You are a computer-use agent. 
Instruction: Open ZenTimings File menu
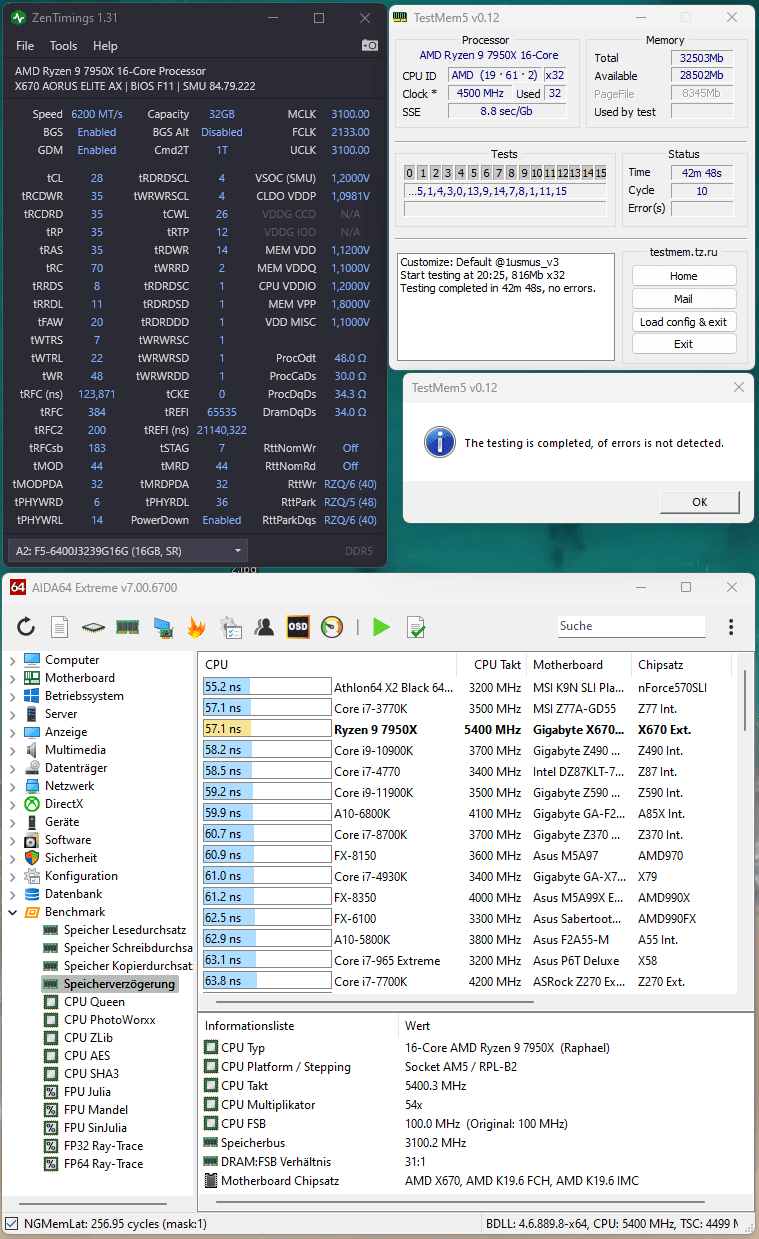(x=25, y=46)
